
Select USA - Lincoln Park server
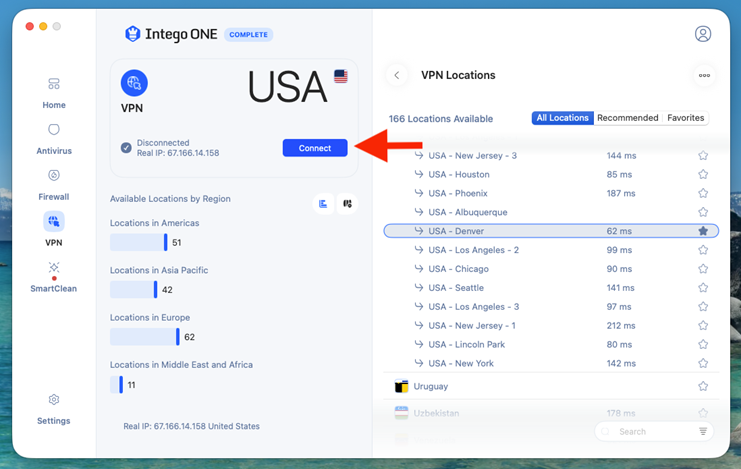click(551, 345)
